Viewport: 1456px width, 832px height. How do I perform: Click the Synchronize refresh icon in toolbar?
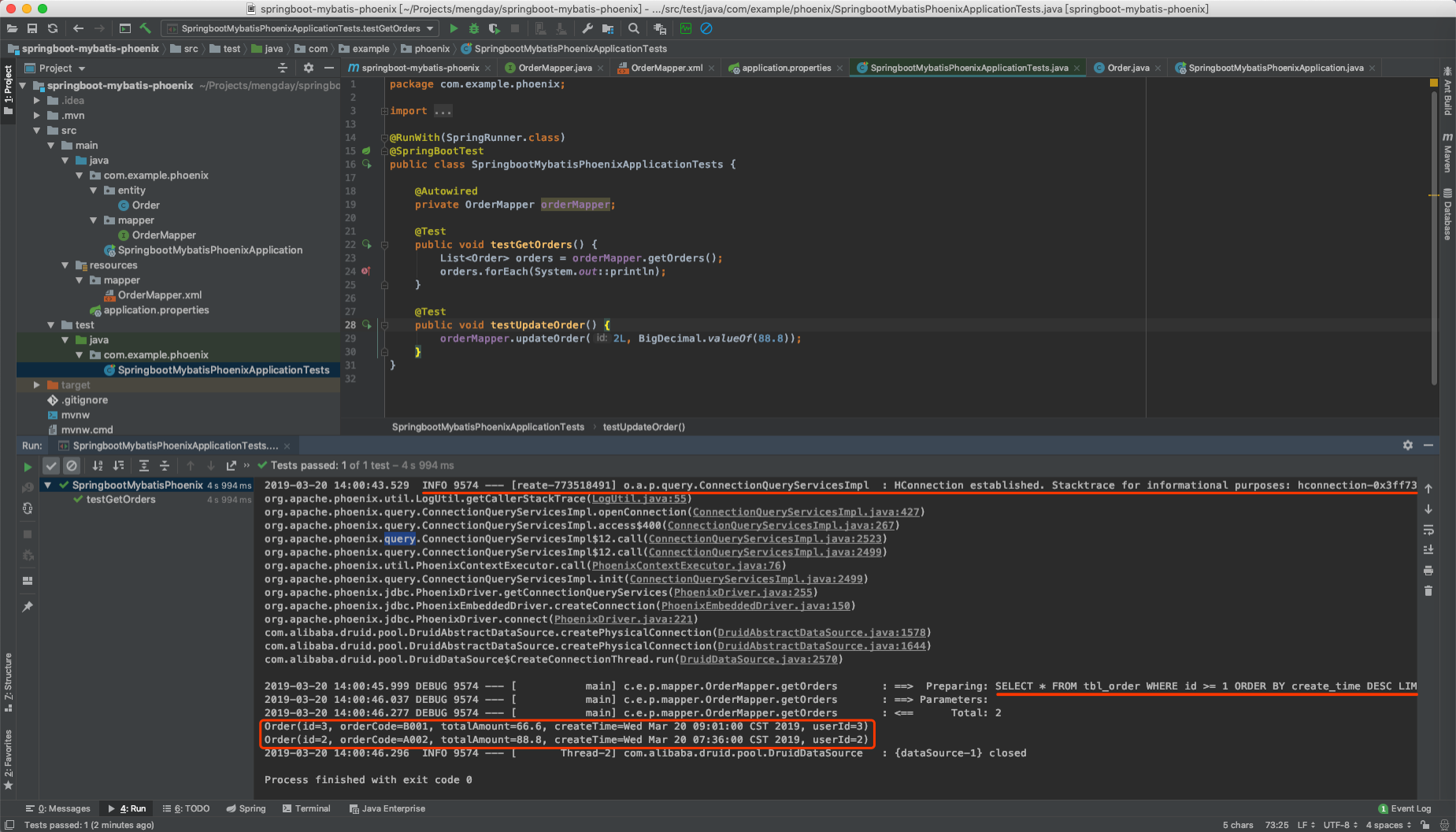(53, 28)
